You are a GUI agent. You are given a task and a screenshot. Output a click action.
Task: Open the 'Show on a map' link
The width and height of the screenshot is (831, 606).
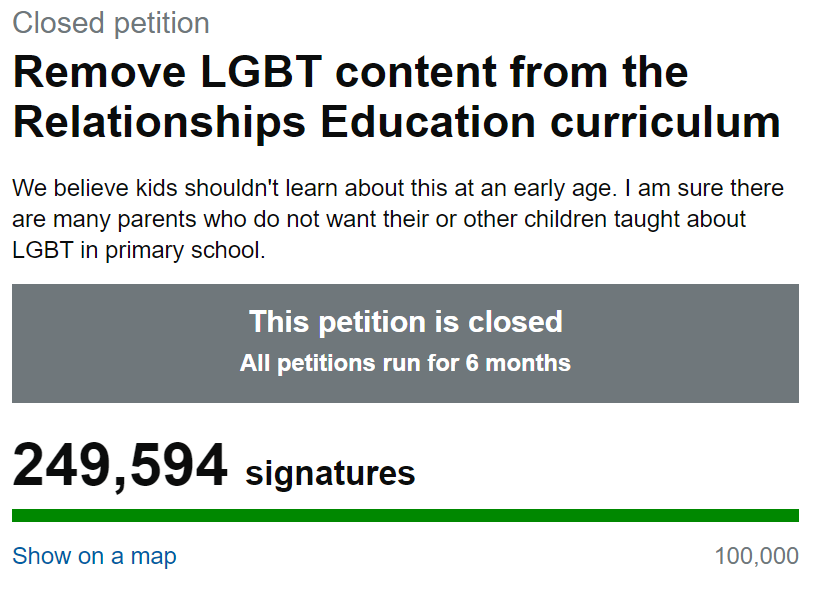point(94,556)
